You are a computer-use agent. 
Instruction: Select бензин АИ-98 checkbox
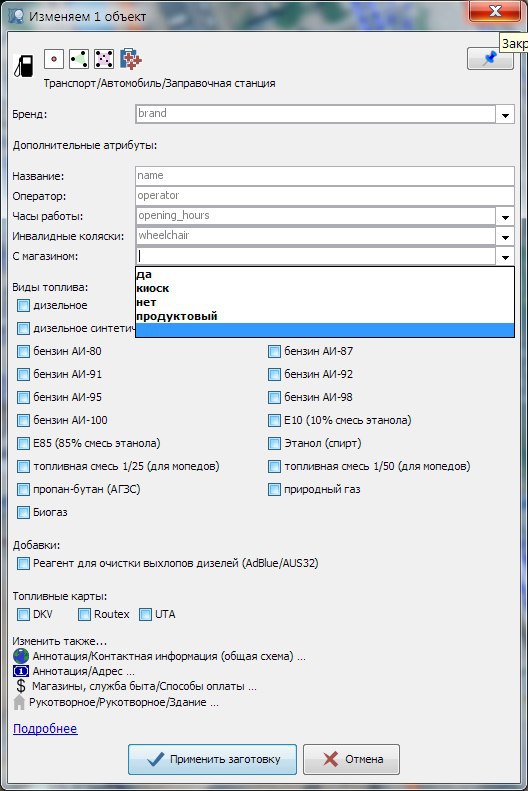pos(274,398)
